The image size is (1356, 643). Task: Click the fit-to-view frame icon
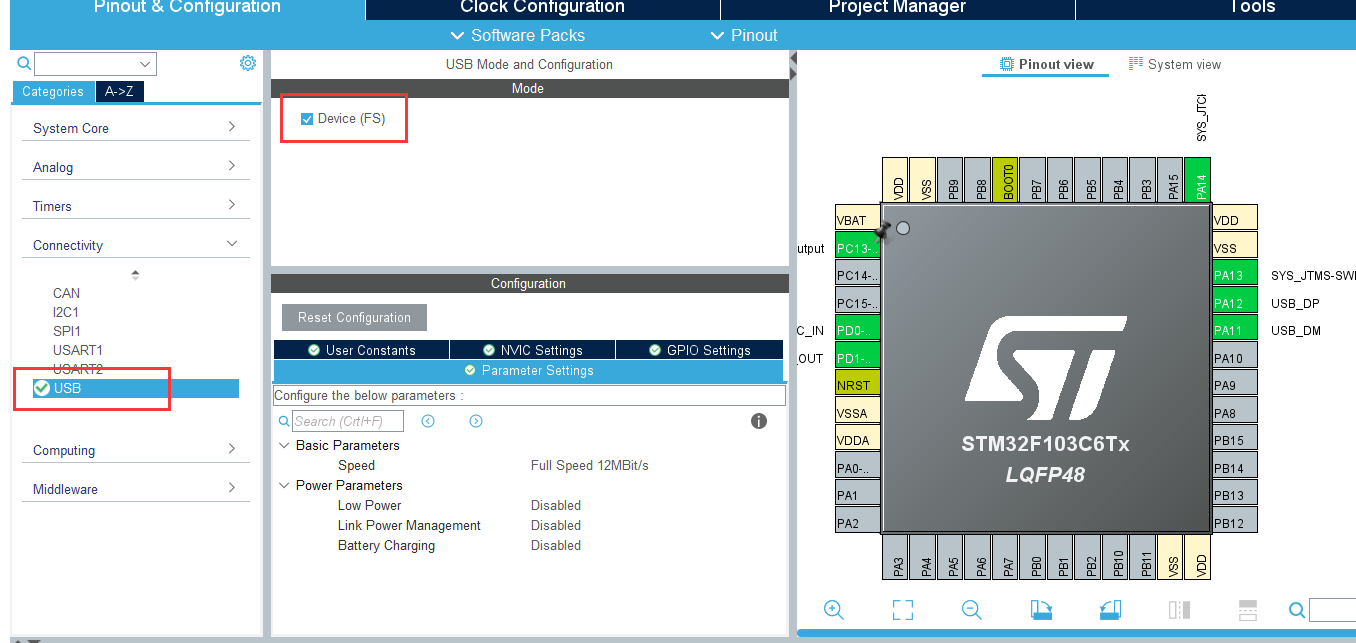point(902,609)
